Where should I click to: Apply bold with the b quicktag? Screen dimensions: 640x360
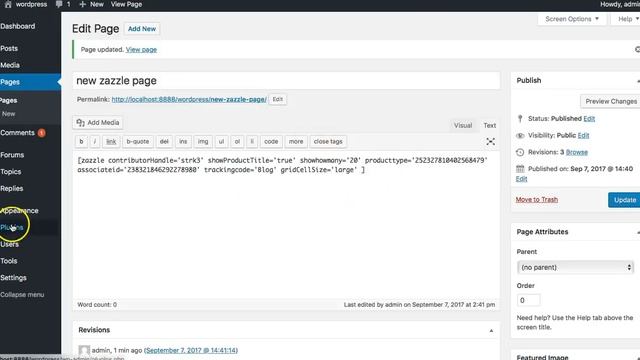(81, 142)
